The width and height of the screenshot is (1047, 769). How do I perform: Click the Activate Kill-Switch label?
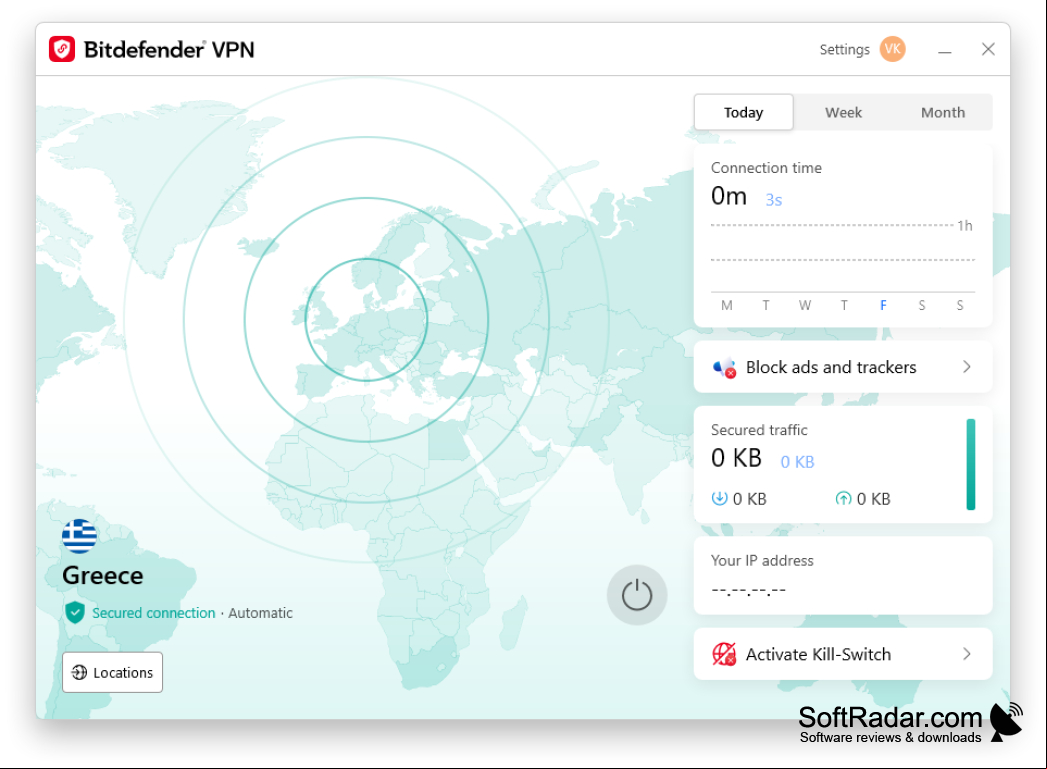818,654
